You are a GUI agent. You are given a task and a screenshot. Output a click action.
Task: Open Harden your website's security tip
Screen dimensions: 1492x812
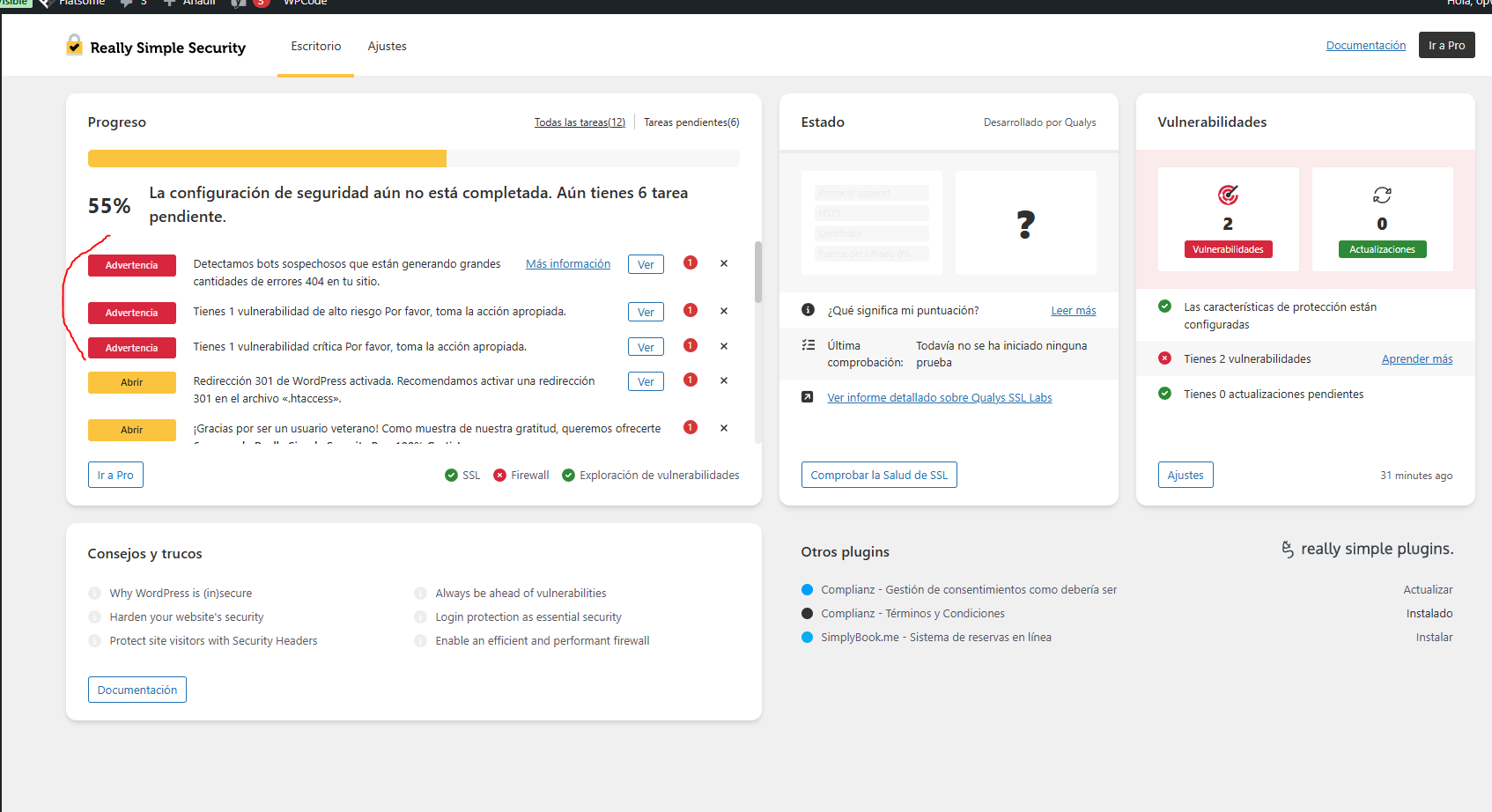pyautogui.click(x=187, y=616)
